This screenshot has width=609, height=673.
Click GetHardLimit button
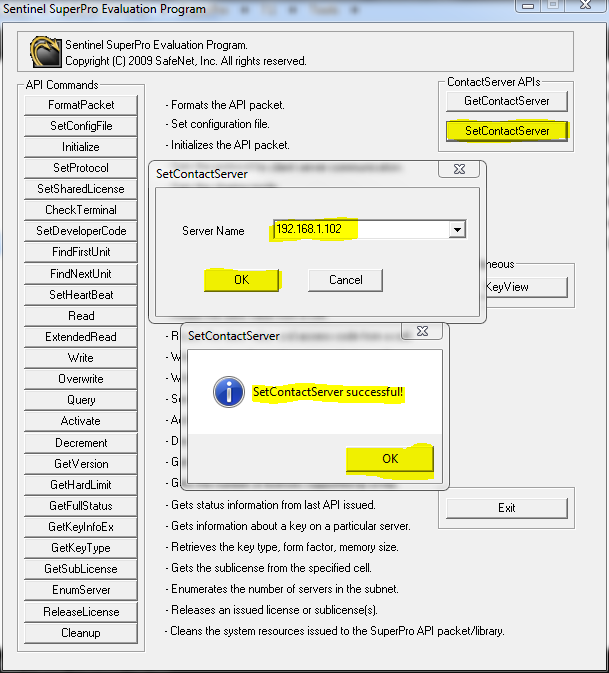81,485
